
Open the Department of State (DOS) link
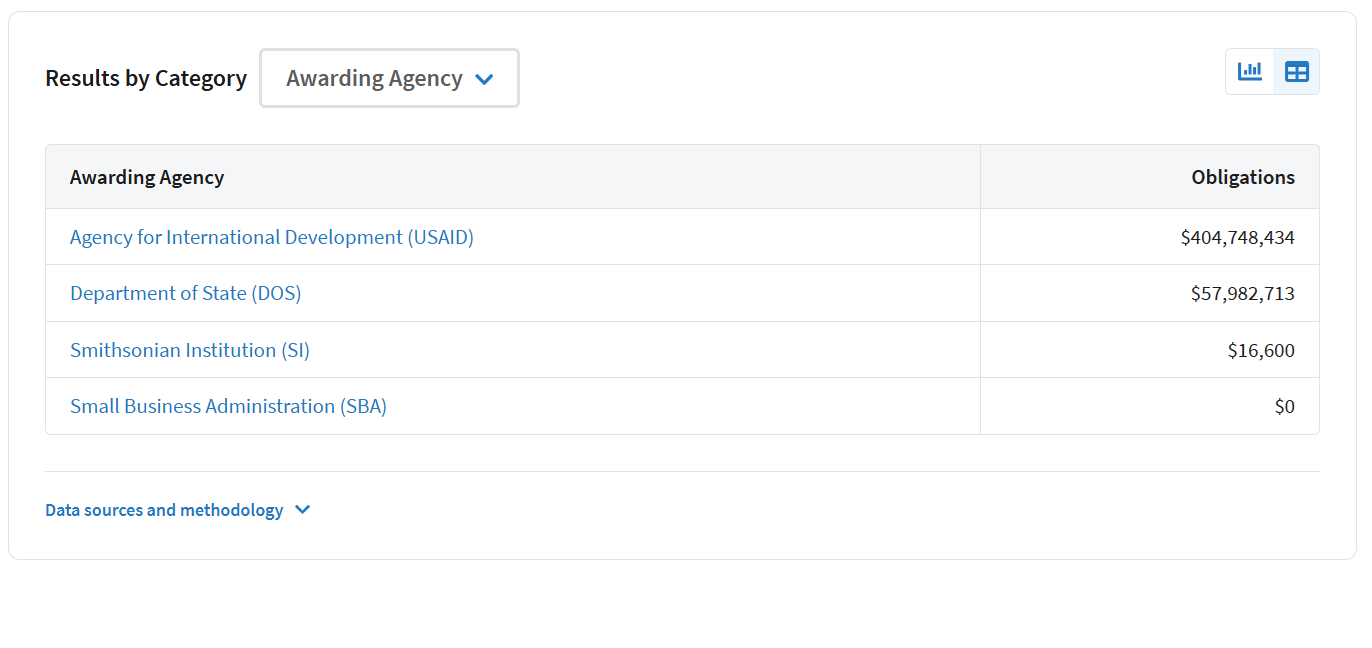(185, 293)
